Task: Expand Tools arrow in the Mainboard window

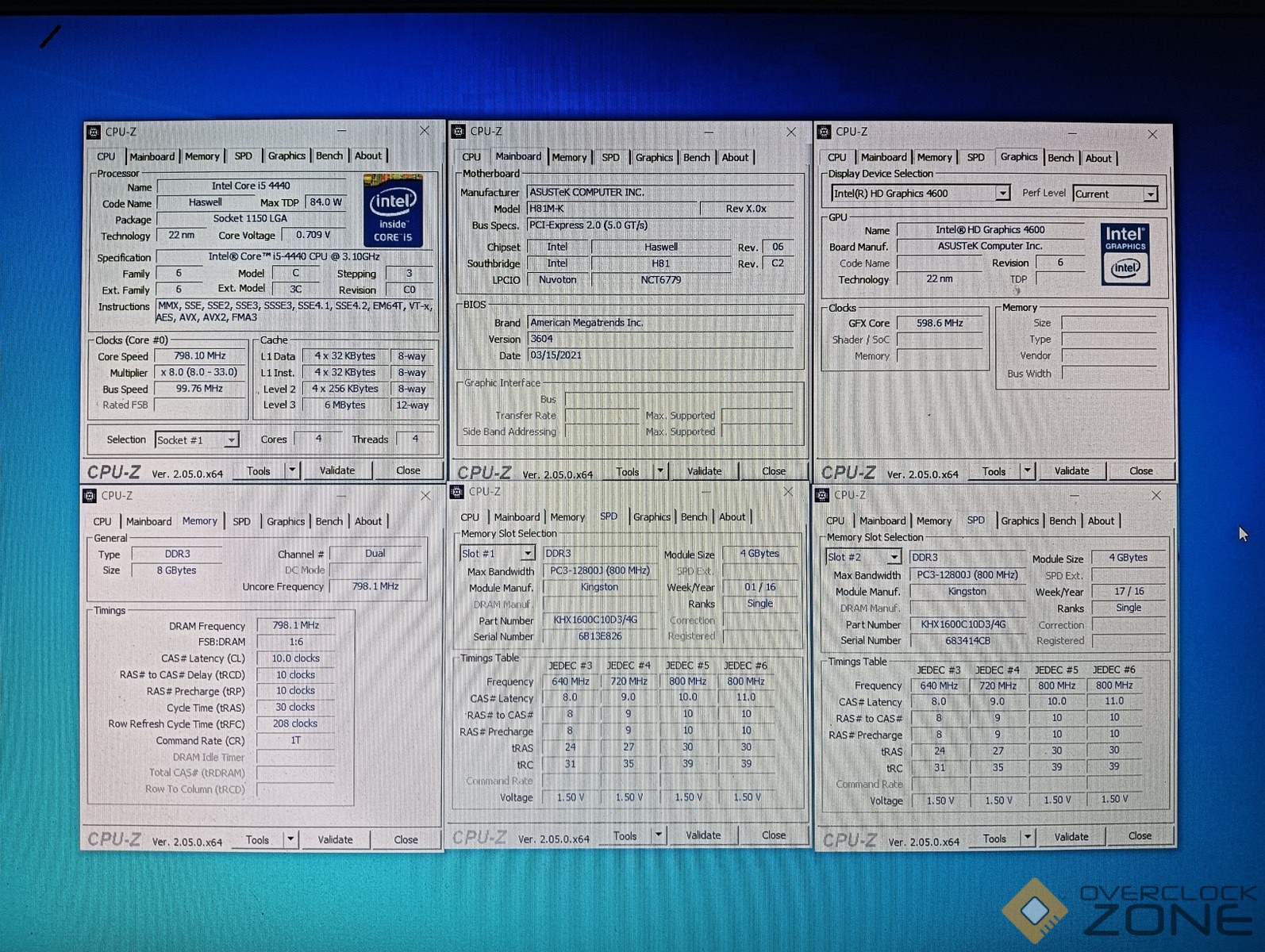Action: click(660, 471)
